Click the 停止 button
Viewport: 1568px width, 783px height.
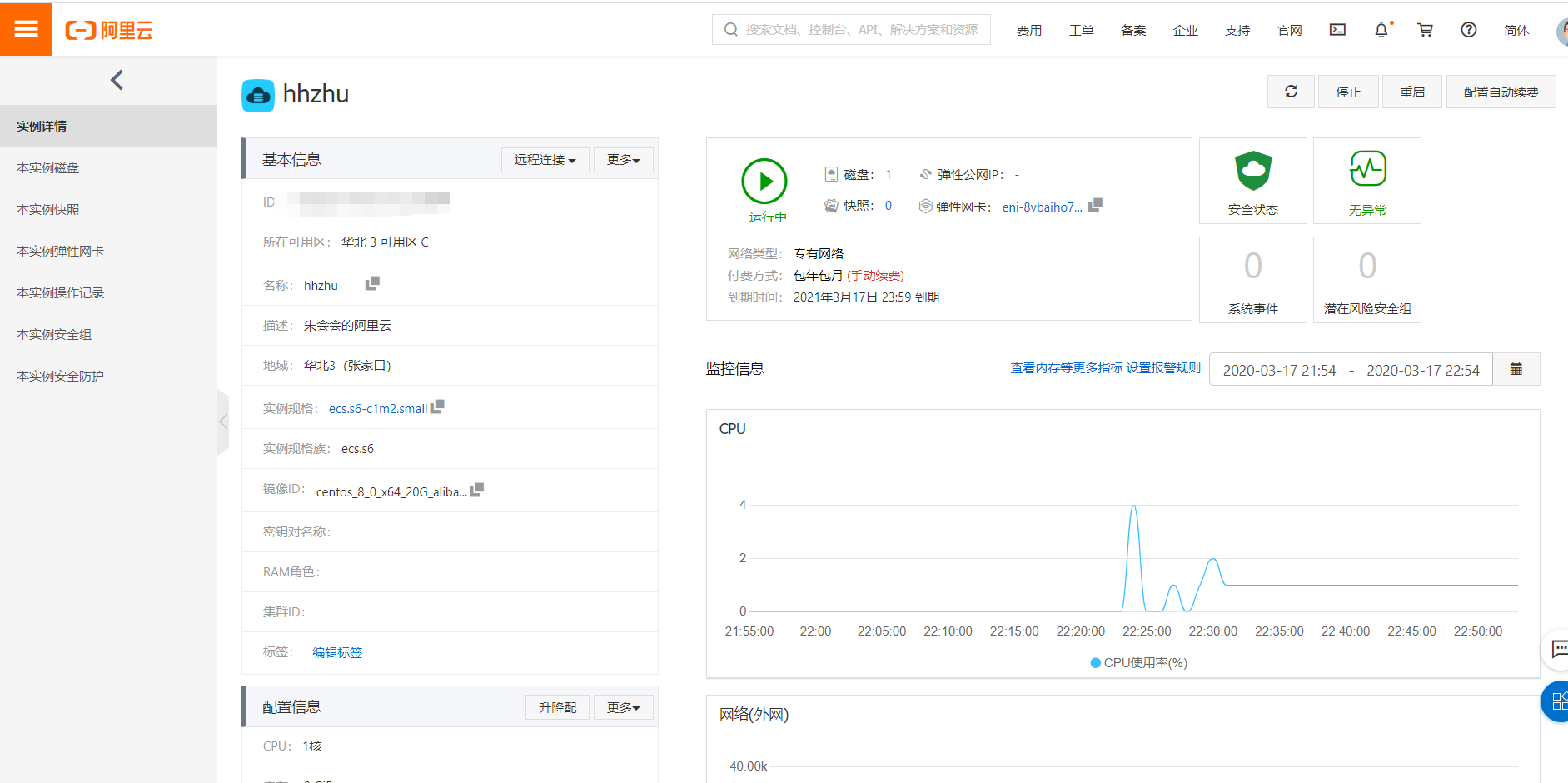pyautogui.click(x=1348, y=92)
